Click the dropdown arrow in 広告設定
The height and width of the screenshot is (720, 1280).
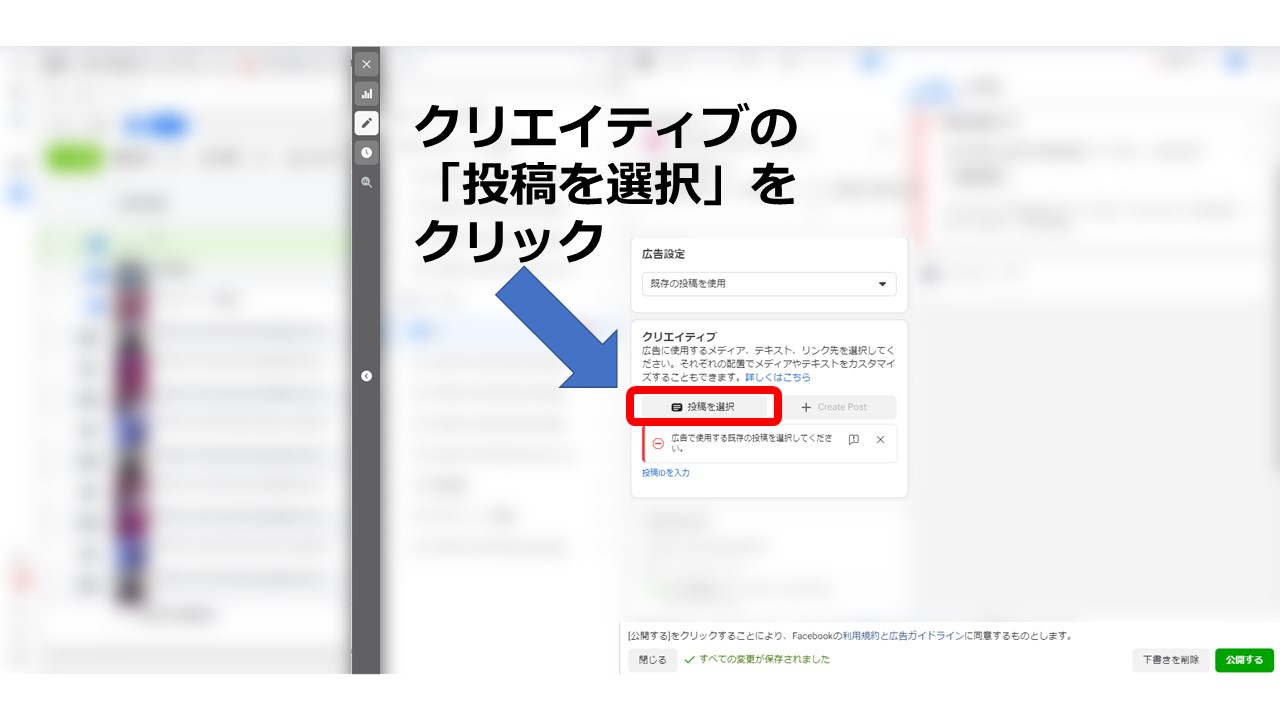click(x=882, y=284)
